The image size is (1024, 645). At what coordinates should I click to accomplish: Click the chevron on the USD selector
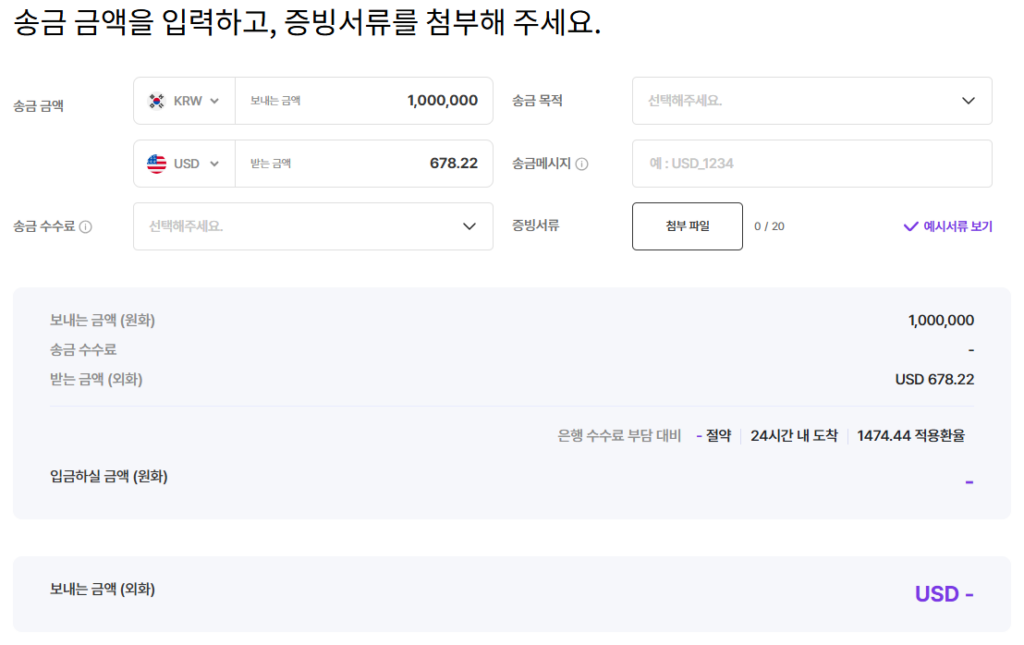click(x=214, y=163)
